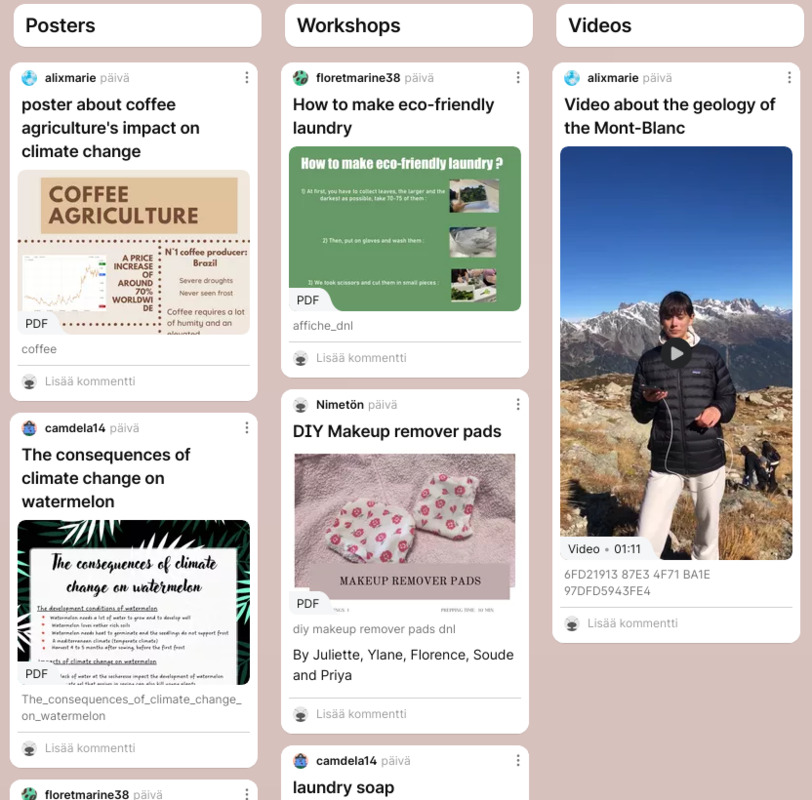Open the Coffee Agriculture PDF thumbnail
Screen dimensions: 812x800
click(x=134, y=252)
